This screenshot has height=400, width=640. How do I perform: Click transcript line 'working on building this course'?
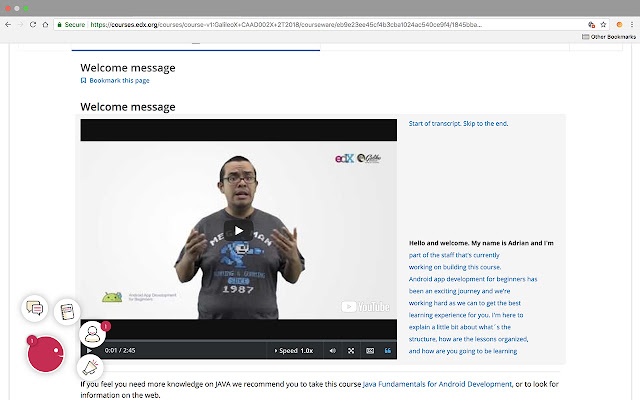[x=455, y=267]
